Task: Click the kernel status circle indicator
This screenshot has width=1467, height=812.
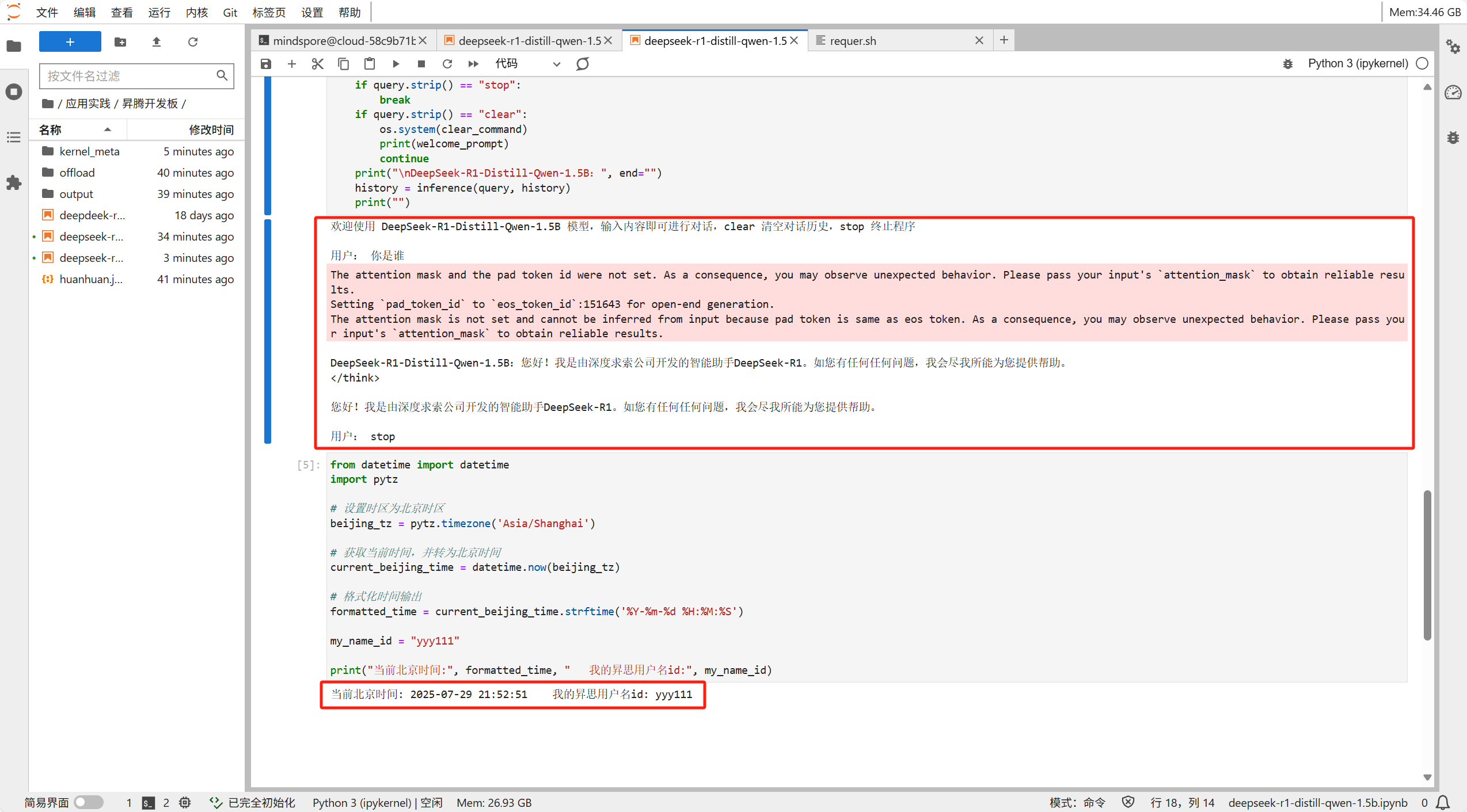Action: click(x=1422, y=64)
